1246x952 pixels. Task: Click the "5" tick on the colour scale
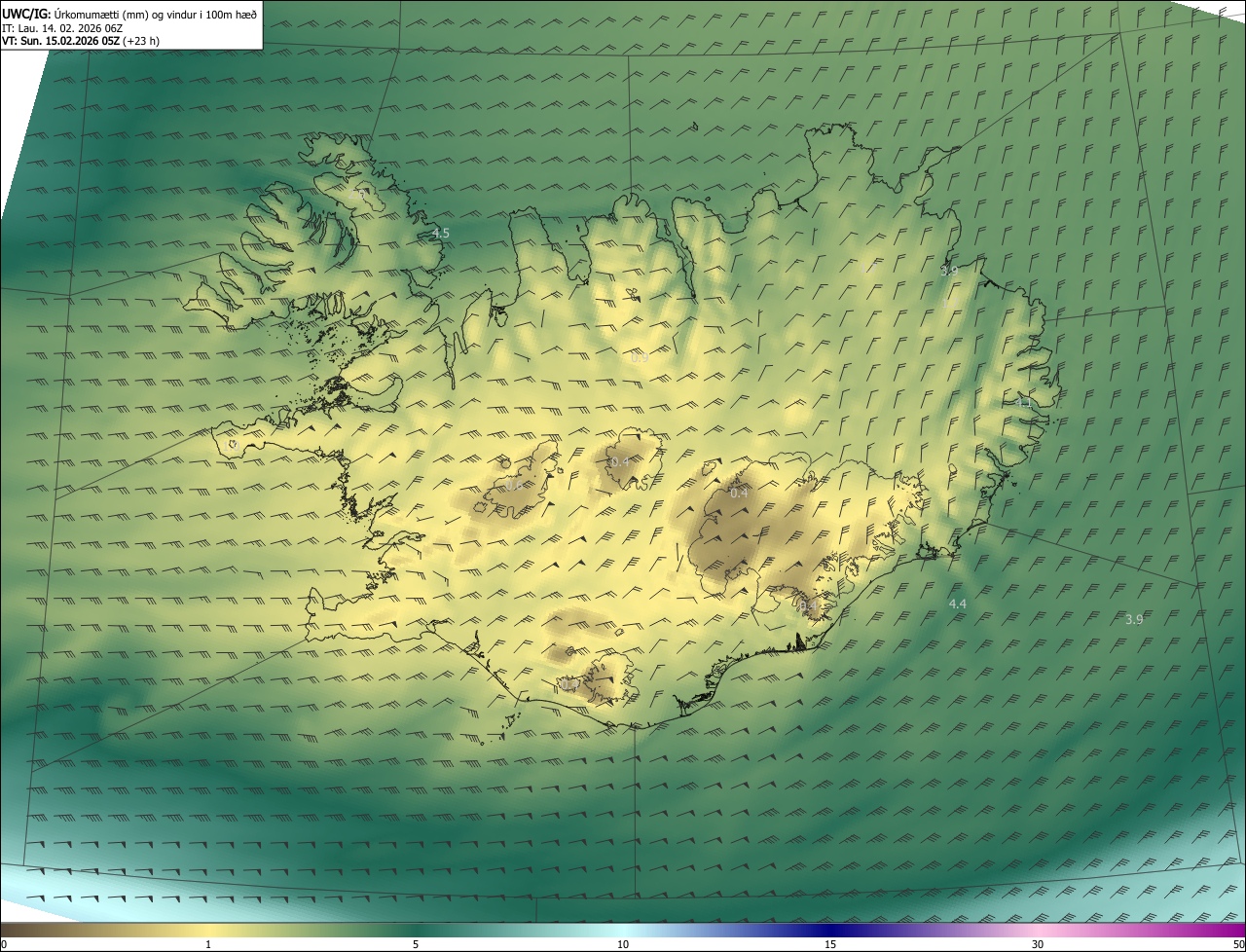coord(416,944)
